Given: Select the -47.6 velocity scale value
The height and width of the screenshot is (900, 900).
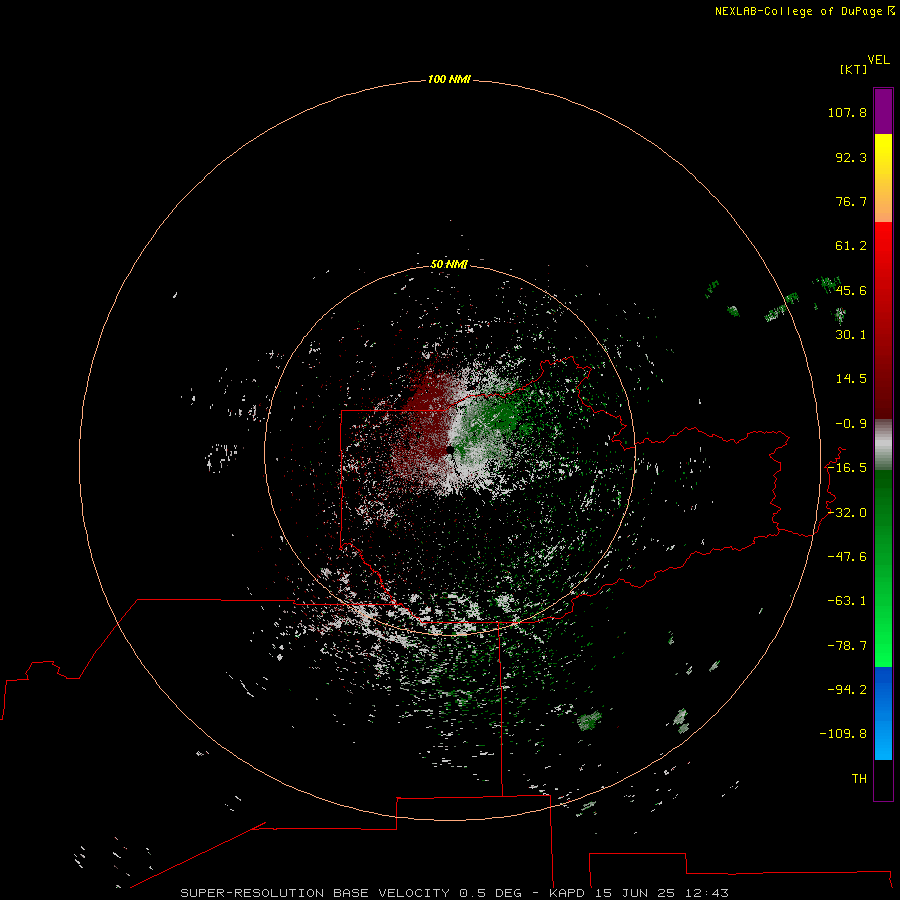Looking at the screenshot, I should [847, 557].
